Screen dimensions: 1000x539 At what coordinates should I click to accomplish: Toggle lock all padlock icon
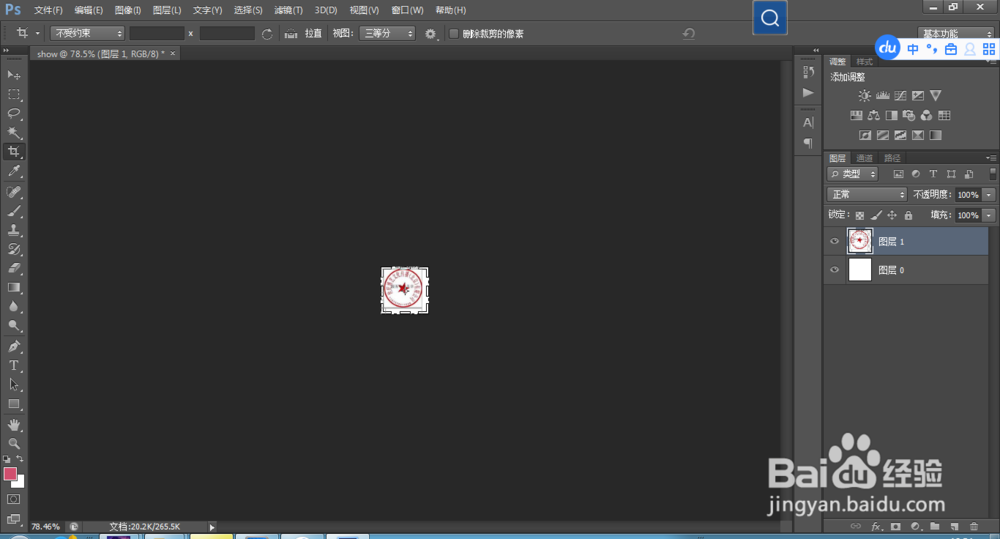click(908, 216)
